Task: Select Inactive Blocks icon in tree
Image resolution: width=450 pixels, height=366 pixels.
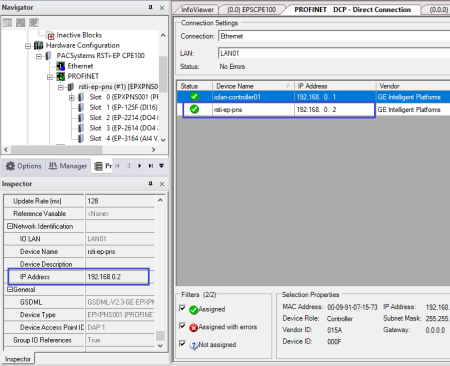Action: pyautogui.click(x=51, y=36)
